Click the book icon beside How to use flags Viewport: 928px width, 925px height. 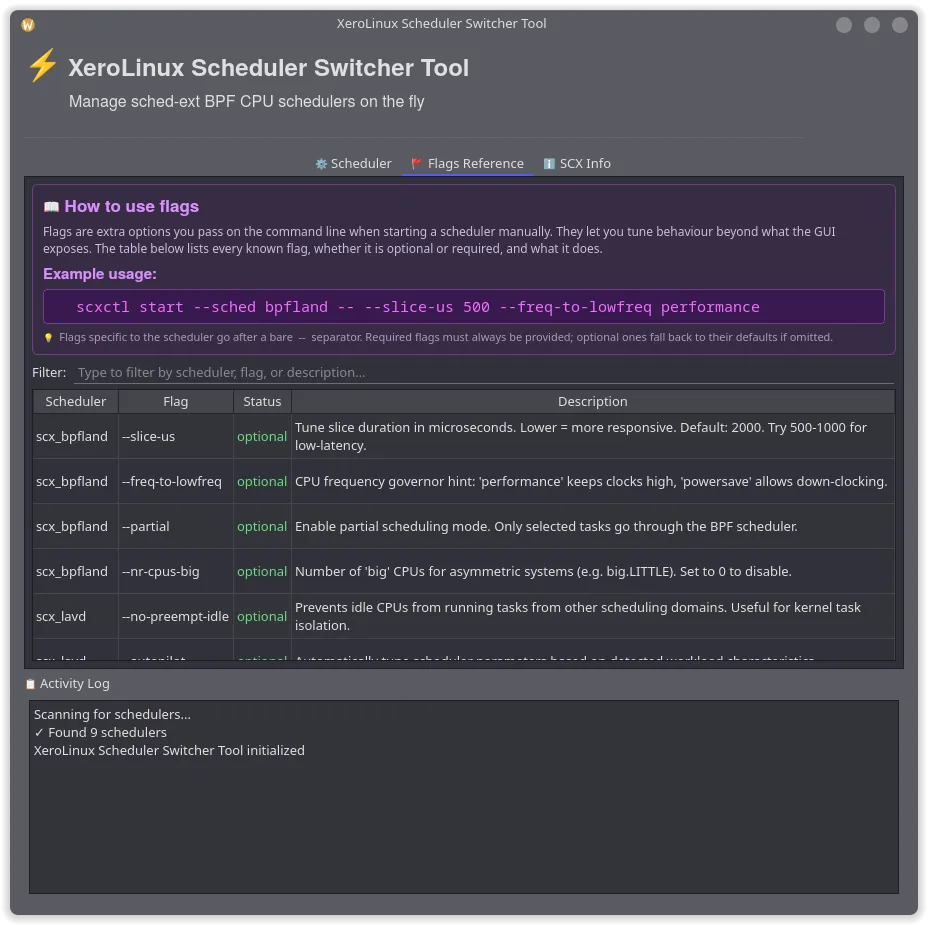(51, 207)
